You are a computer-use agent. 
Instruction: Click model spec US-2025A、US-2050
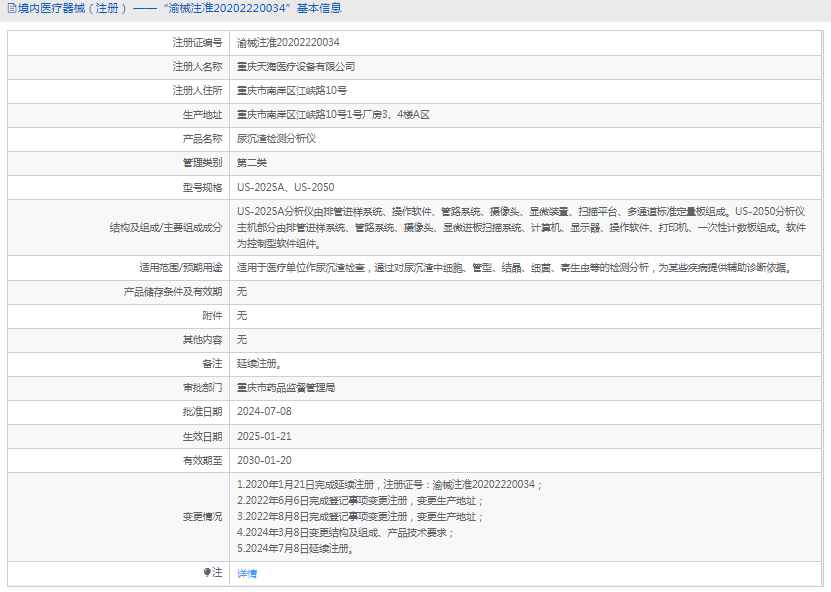[286, 187]
